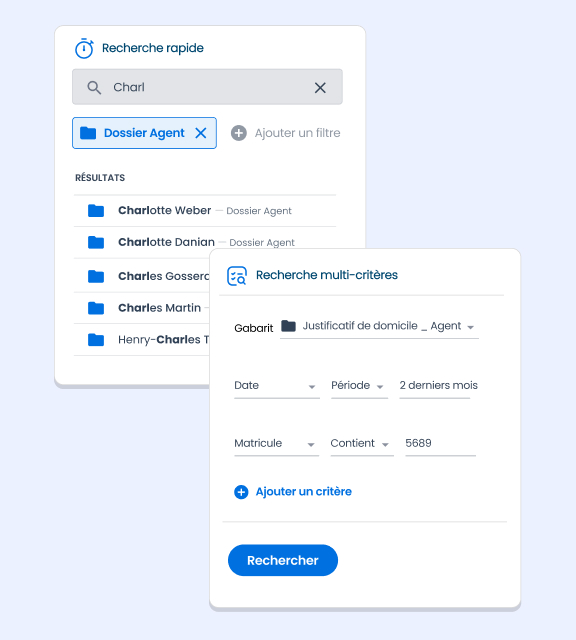Click the multi-criteria search checklist icon

click(237, 276)
